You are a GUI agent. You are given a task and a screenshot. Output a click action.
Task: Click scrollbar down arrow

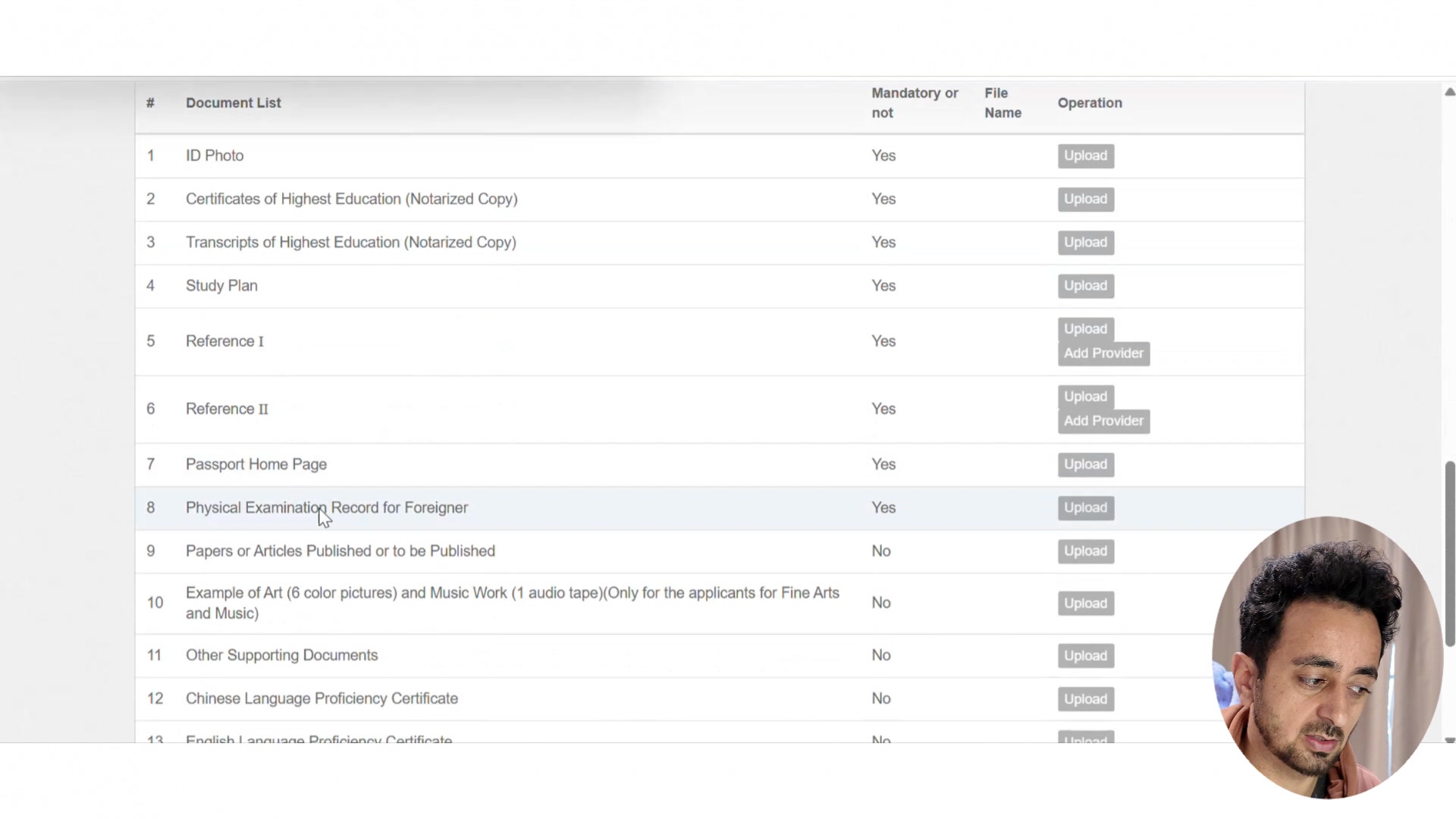pyautogui.click(x=1449, y=740)
